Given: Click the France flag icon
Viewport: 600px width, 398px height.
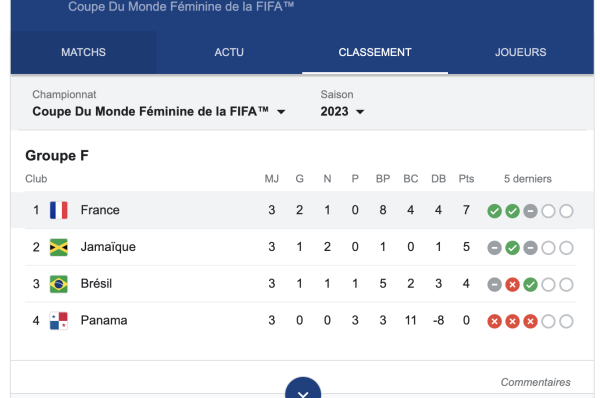Looking at the screenshot, I should [59, 210].
